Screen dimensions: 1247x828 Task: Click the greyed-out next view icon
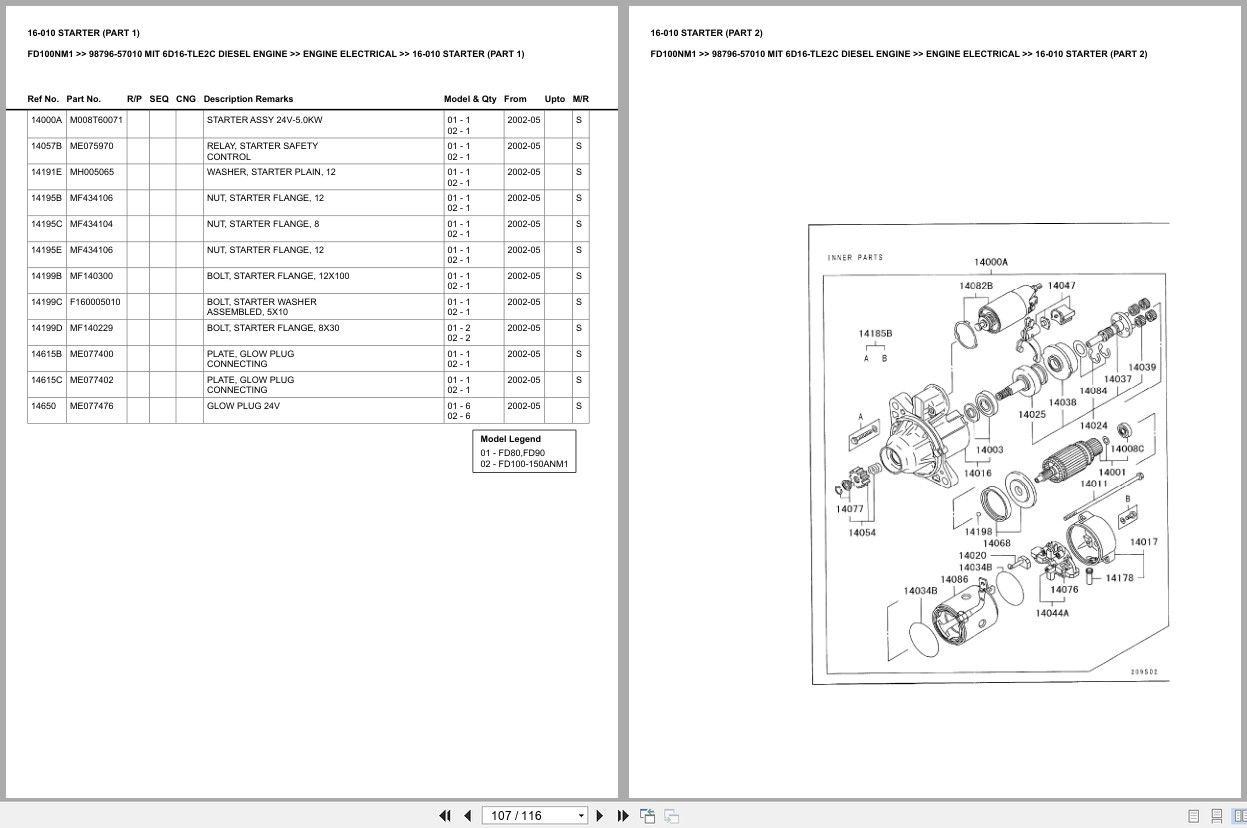[671, 815]
